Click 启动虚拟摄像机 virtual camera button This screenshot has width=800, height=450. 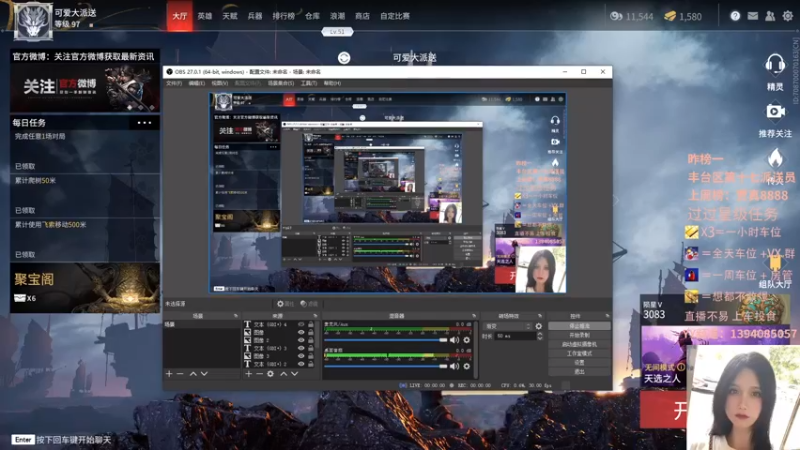pyautogui.click(x=579, y=344)
